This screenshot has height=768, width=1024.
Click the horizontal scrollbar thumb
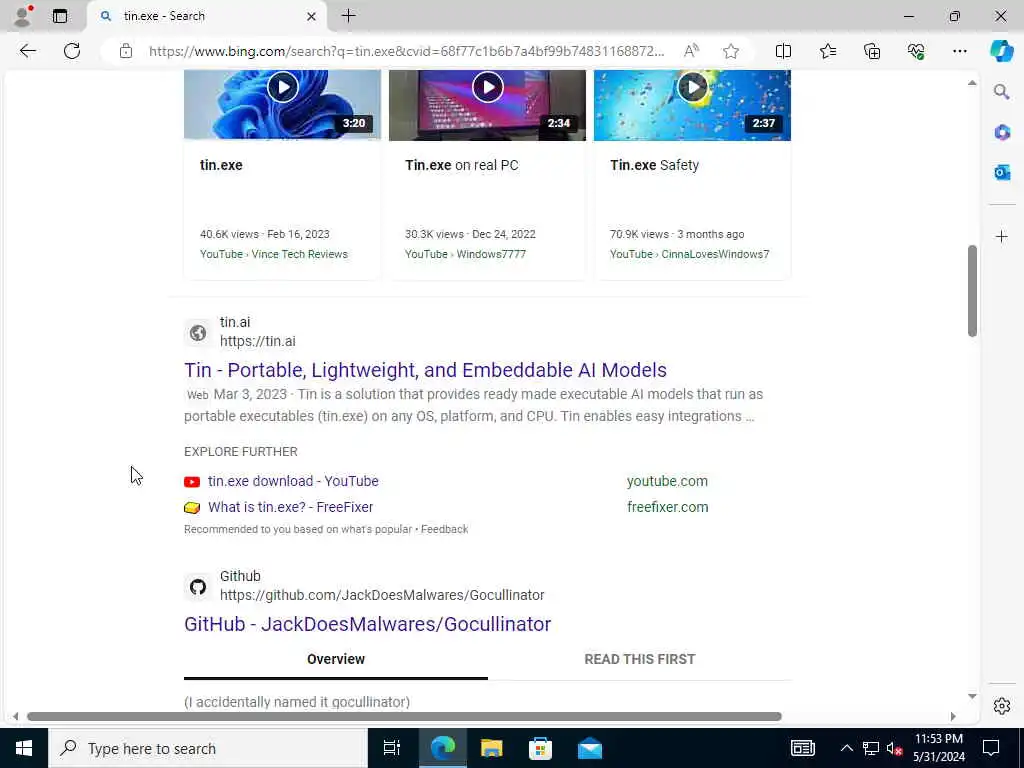(x=404, y=716)
